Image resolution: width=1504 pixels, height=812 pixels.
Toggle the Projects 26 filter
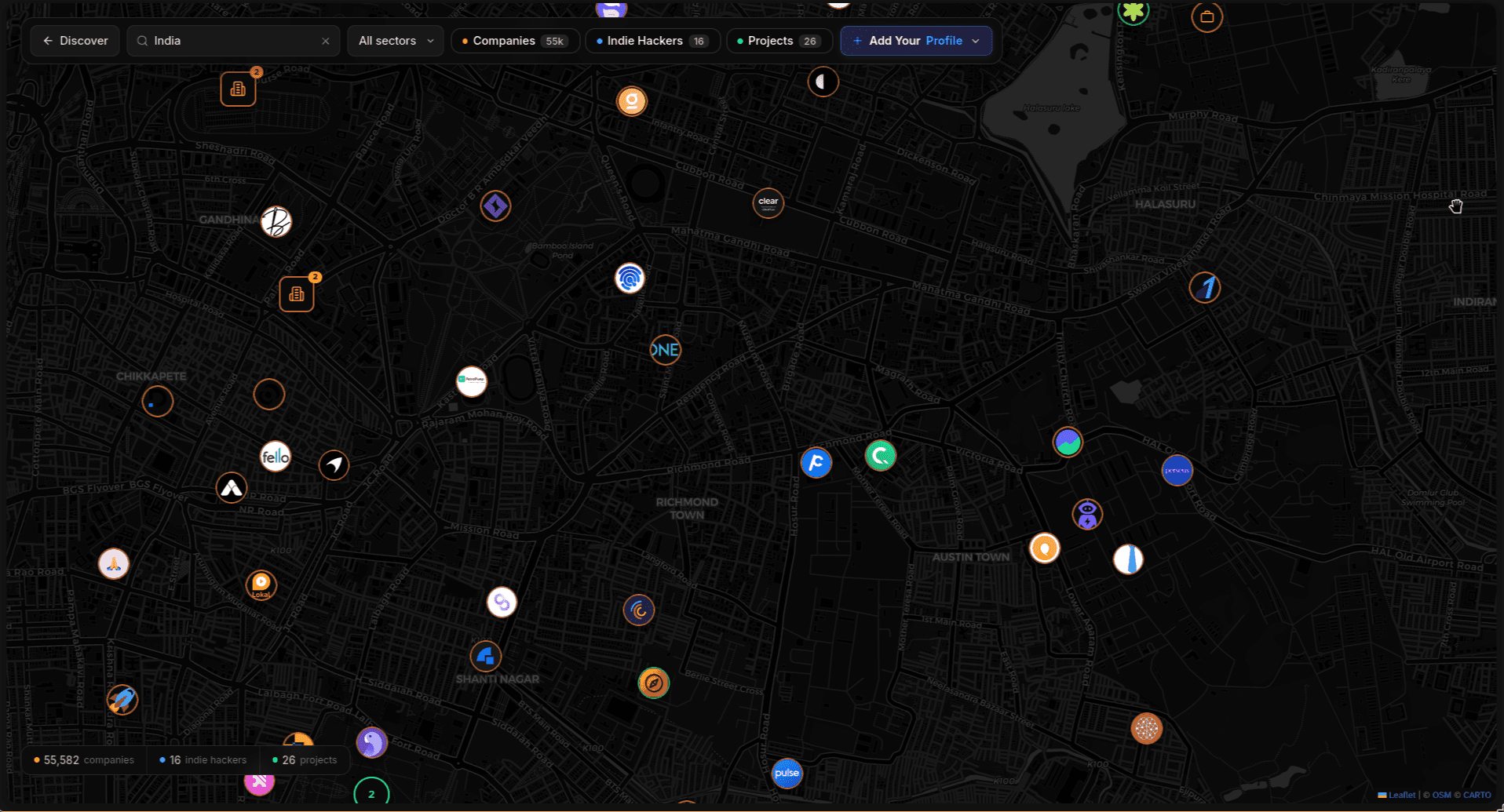[x=779, y=41]
